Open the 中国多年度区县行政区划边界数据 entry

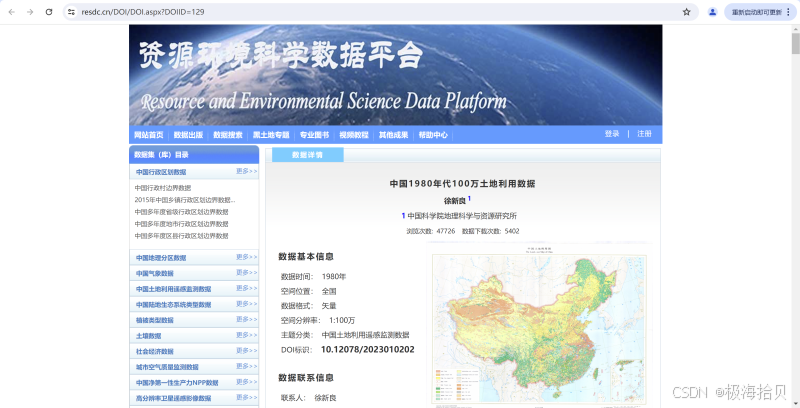181,236
